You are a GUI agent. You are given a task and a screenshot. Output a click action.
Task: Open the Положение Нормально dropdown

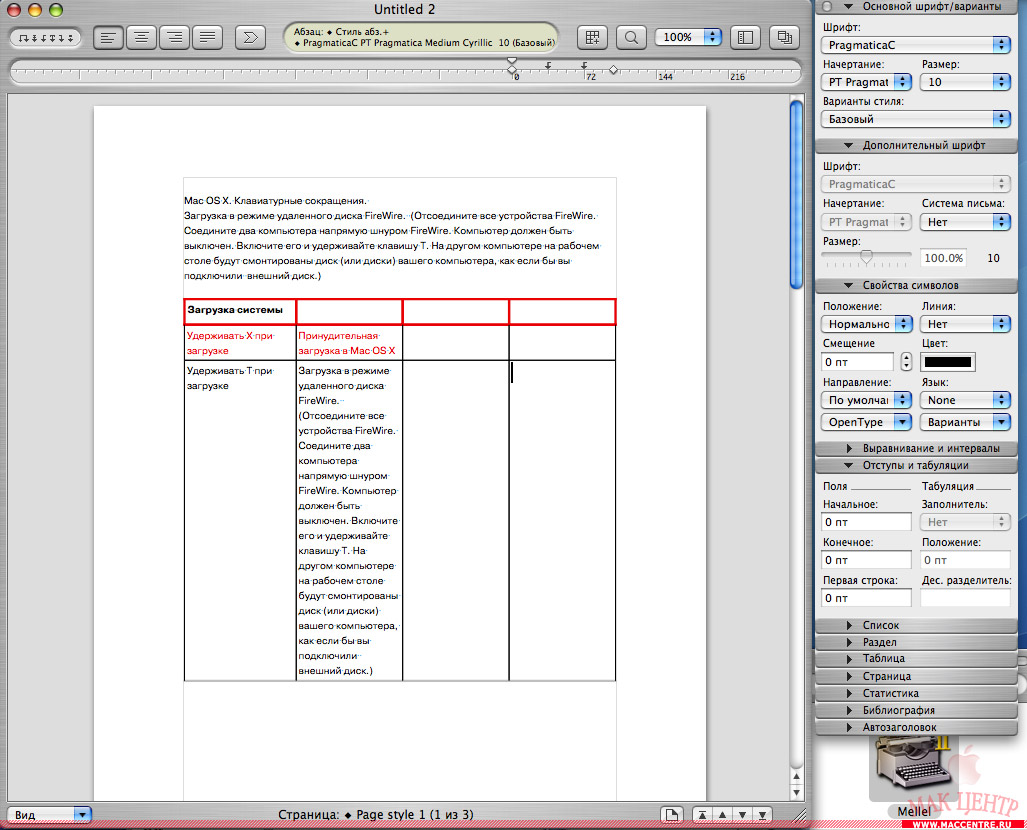pyautogui.click(x=867, y=324)
